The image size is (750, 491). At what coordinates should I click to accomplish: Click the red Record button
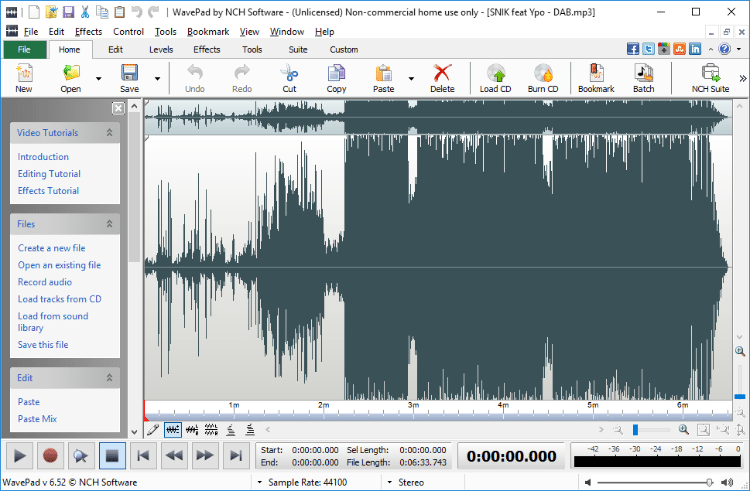[50, 456]
